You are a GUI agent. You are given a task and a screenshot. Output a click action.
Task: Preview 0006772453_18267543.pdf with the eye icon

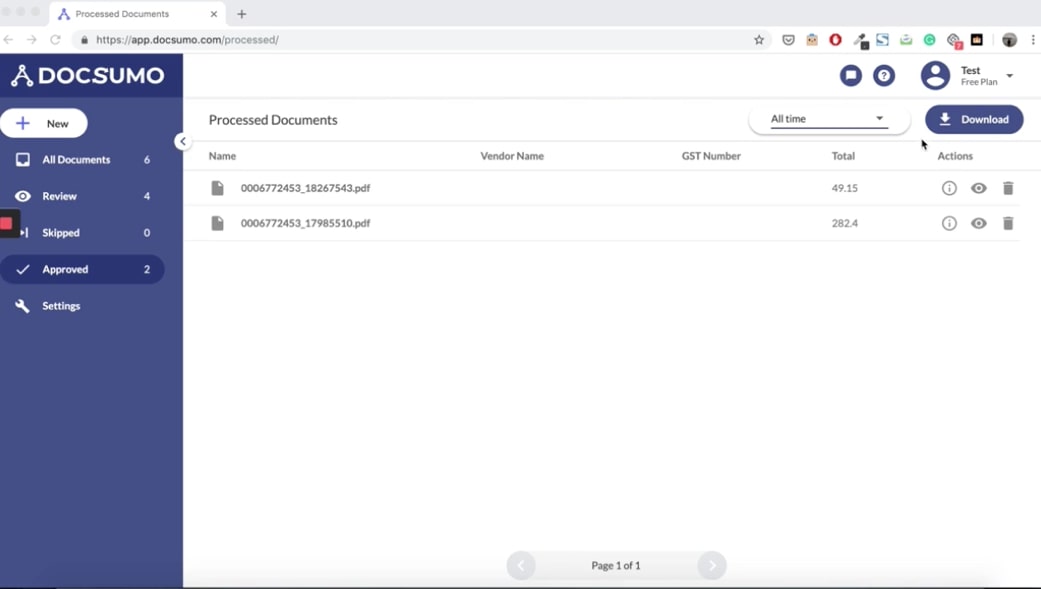(x=978, y=188)
